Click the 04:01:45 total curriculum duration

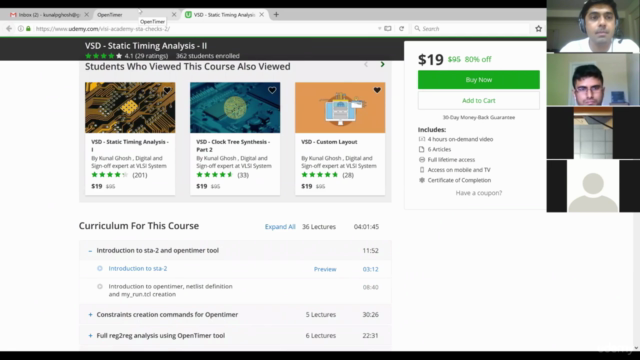(366, 227)
